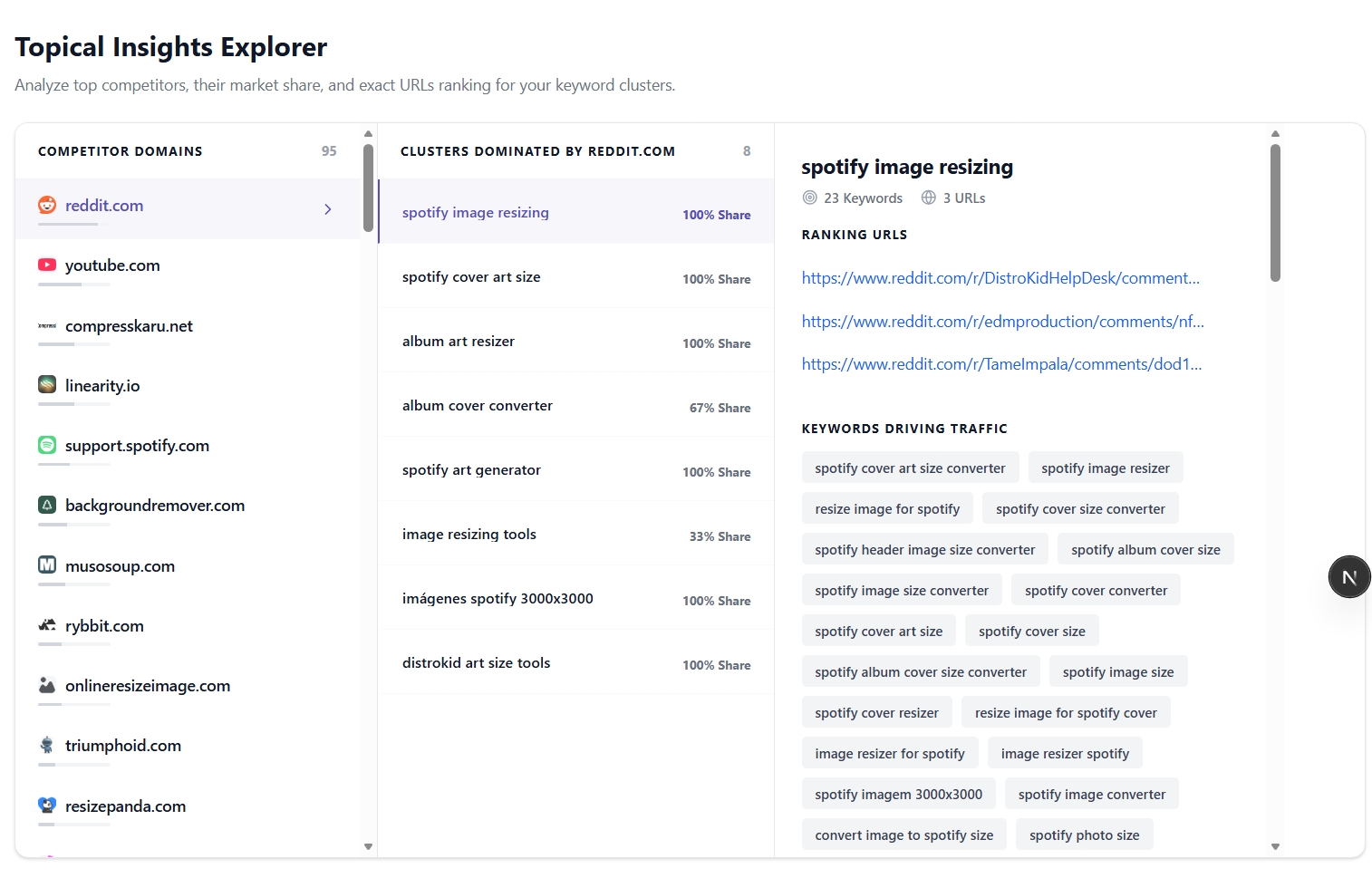Click the support.spotify.com favicon icon

47,446
